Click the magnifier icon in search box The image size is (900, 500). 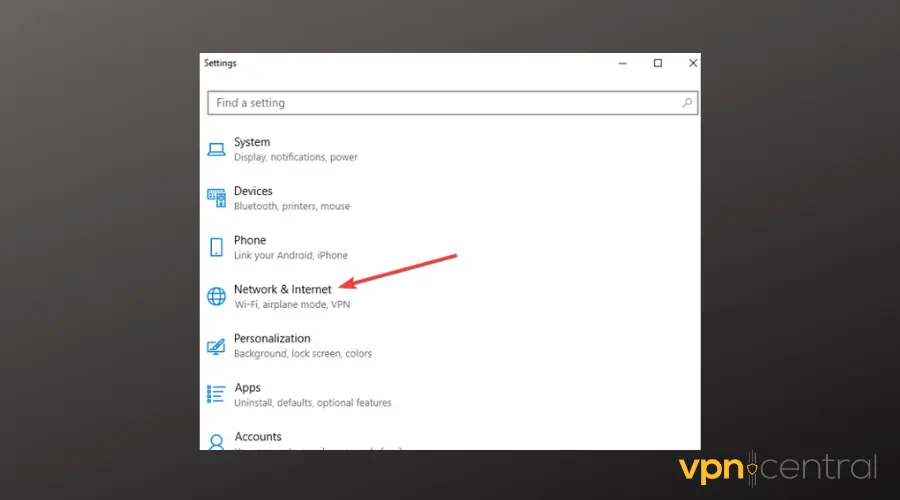point(687,103)
